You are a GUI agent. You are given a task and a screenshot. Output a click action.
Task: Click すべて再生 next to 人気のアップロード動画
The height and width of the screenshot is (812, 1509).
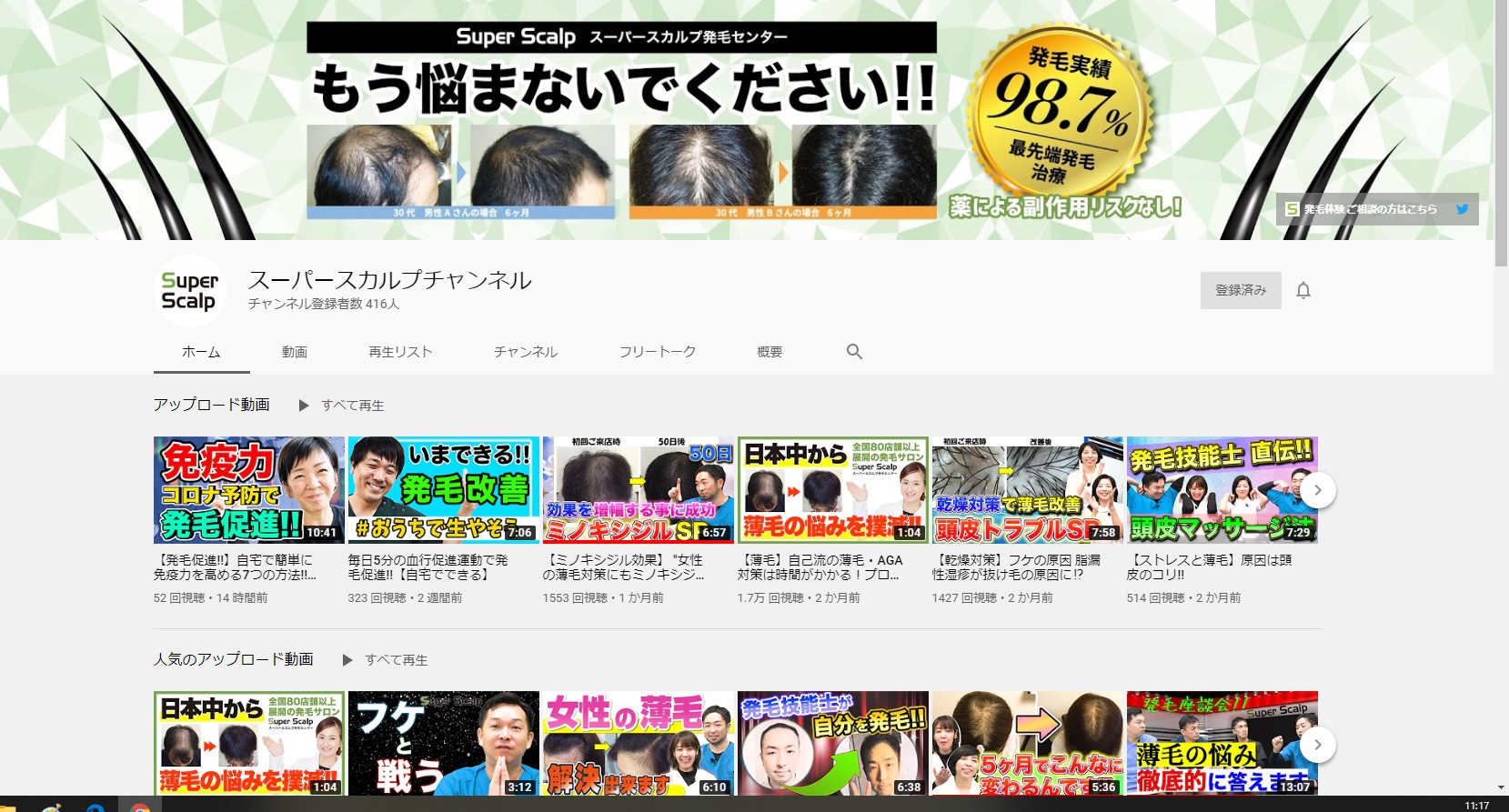click(x=397, y=660)
